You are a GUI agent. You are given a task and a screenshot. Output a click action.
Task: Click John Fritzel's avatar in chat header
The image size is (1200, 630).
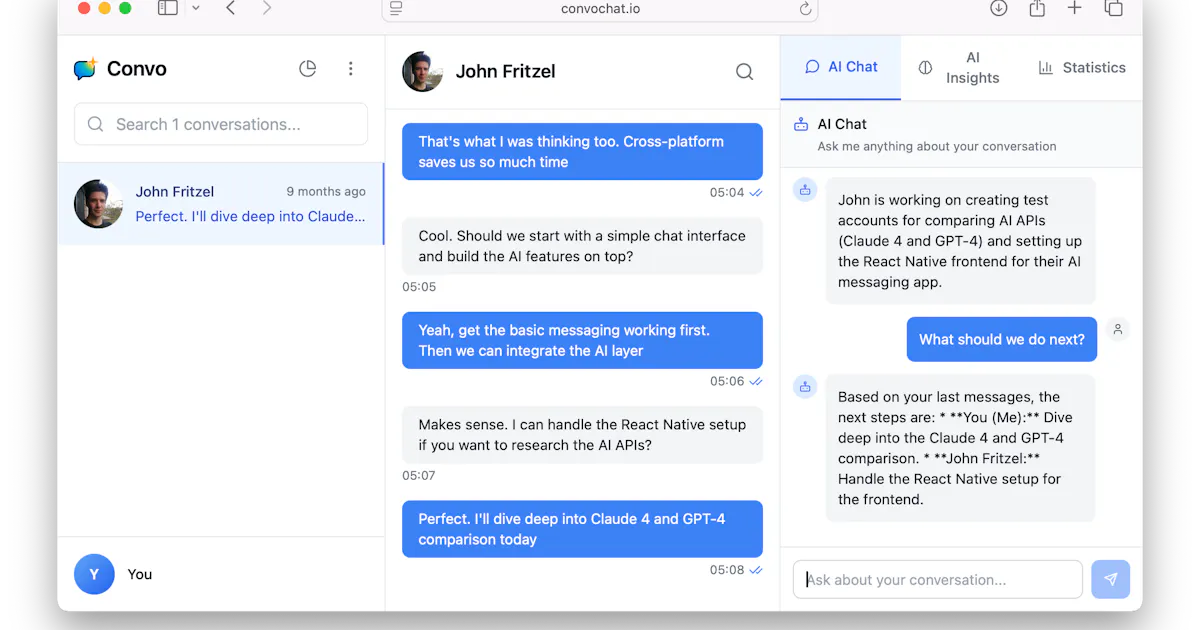pyautogui.click(x=423, y=72)
